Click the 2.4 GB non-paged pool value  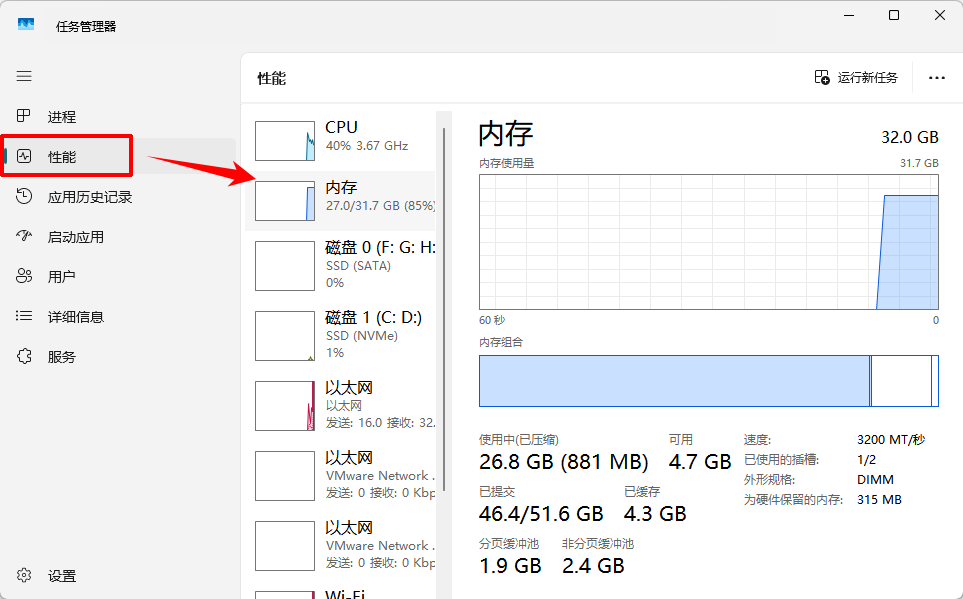[593, 566]
